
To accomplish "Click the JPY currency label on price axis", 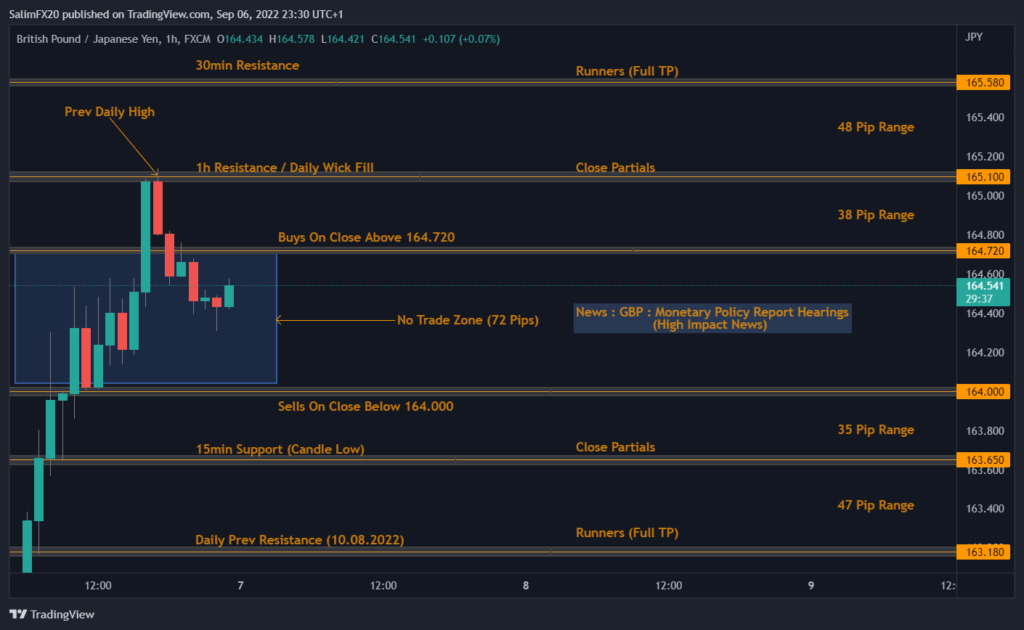I will (973, 38).
